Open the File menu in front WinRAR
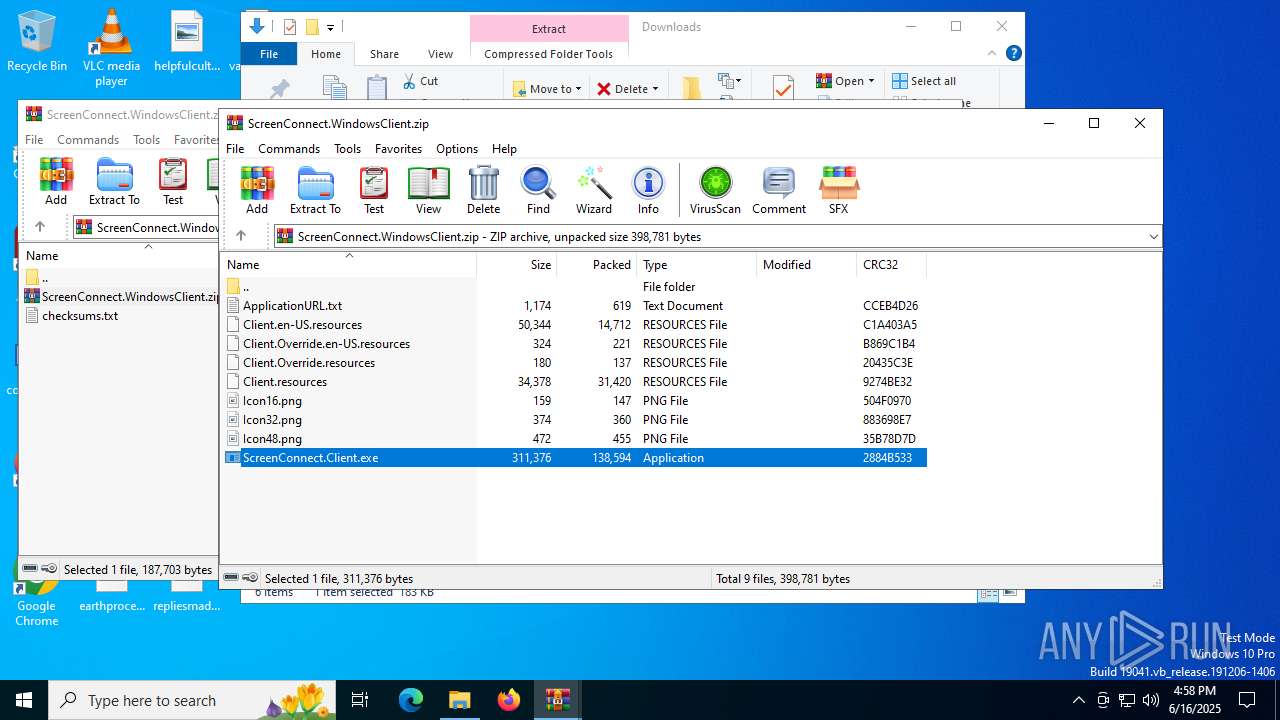 pyautogui.click(x=235, y=149)
